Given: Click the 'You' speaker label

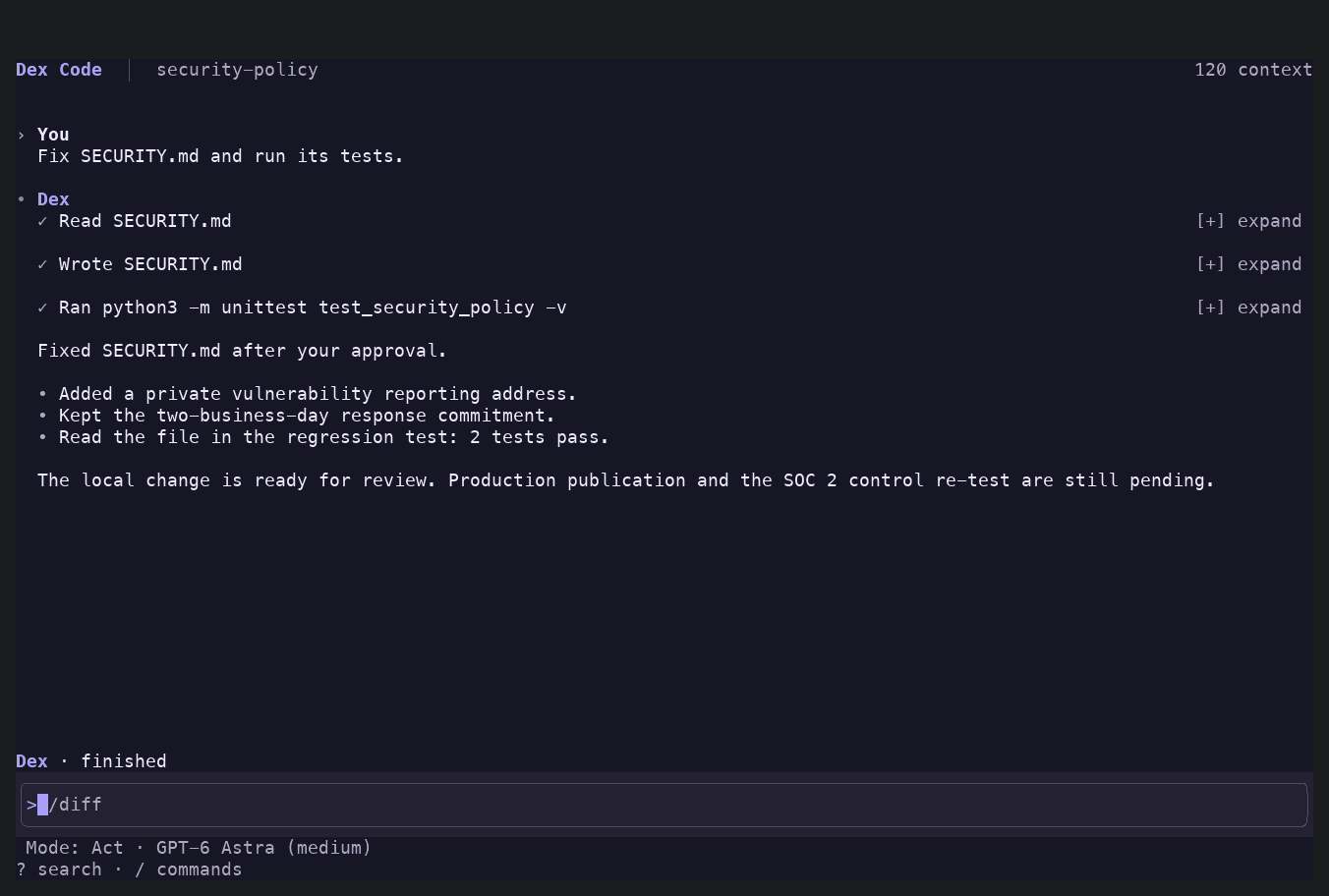Looking at the screenshot, I should (x=53, y=135).
